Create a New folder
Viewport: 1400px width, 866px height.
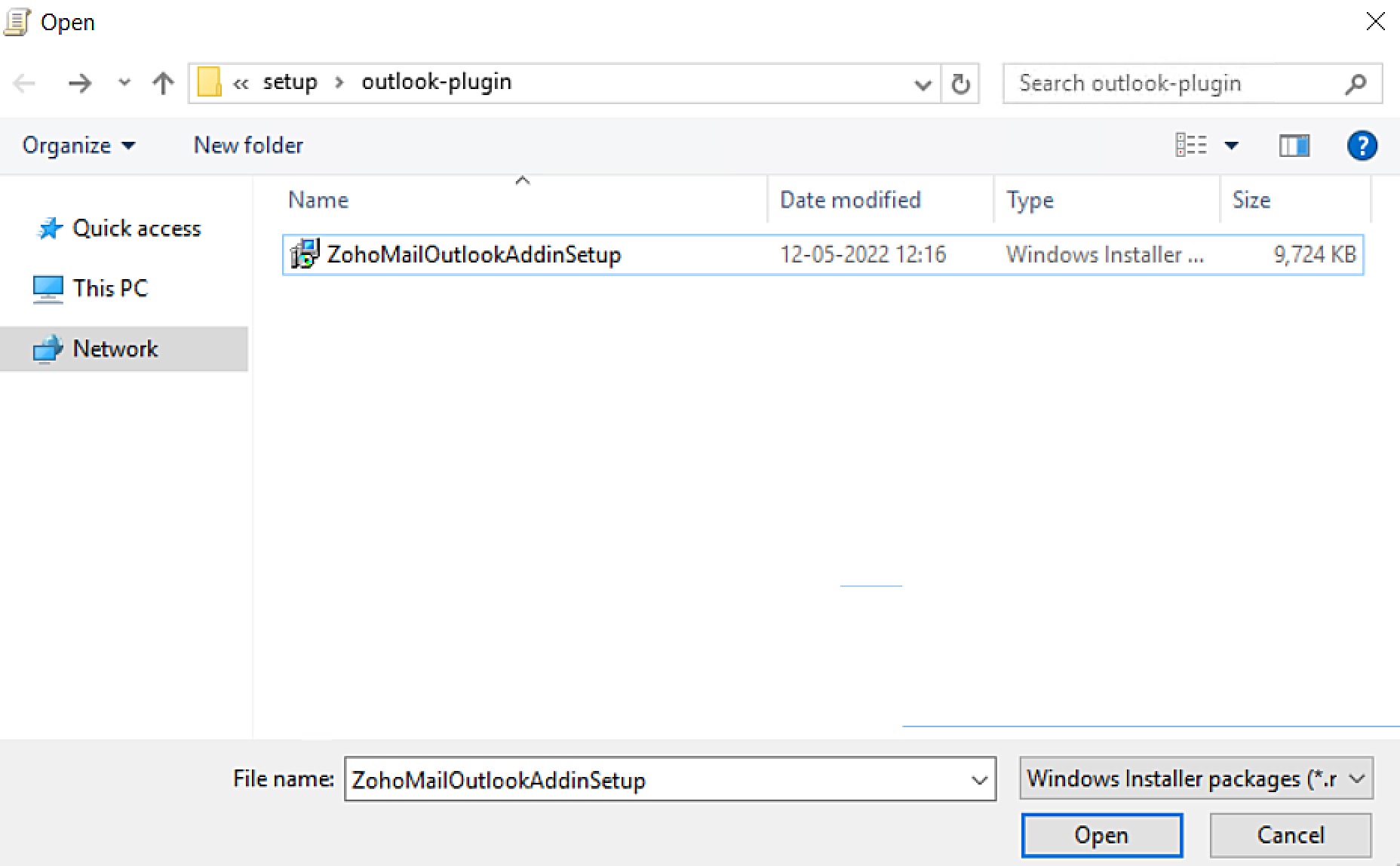(x=248, y=145)
